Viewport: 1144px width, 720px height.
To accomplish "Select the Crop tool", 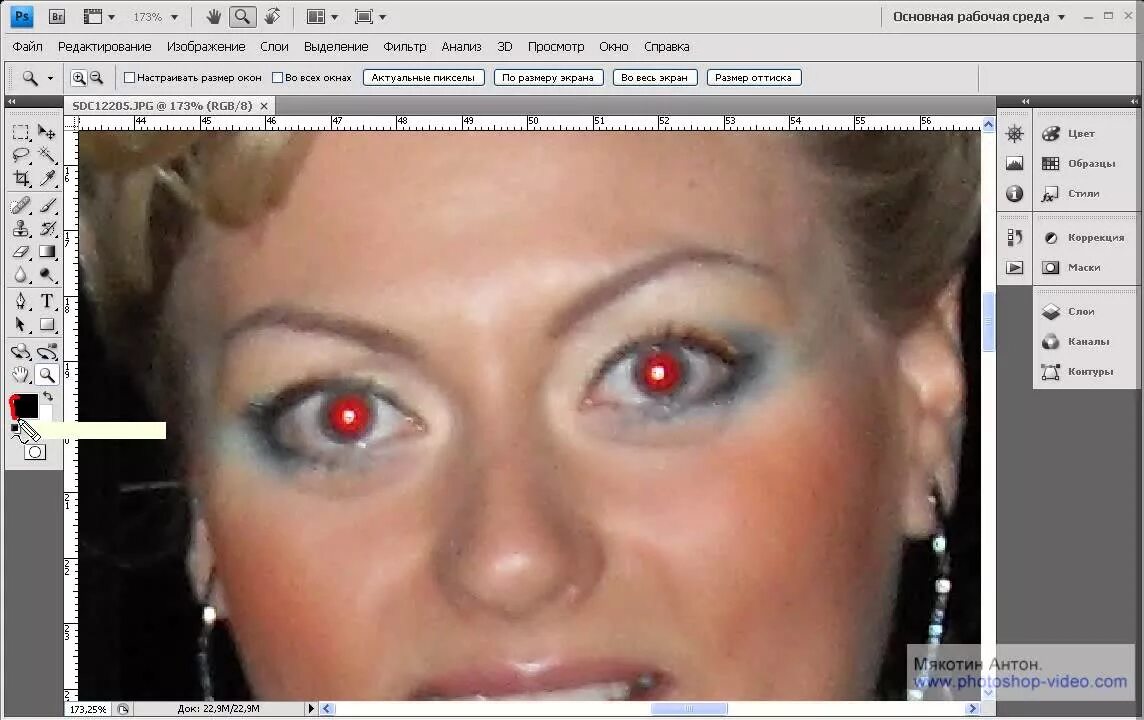I will coord(20,177).
